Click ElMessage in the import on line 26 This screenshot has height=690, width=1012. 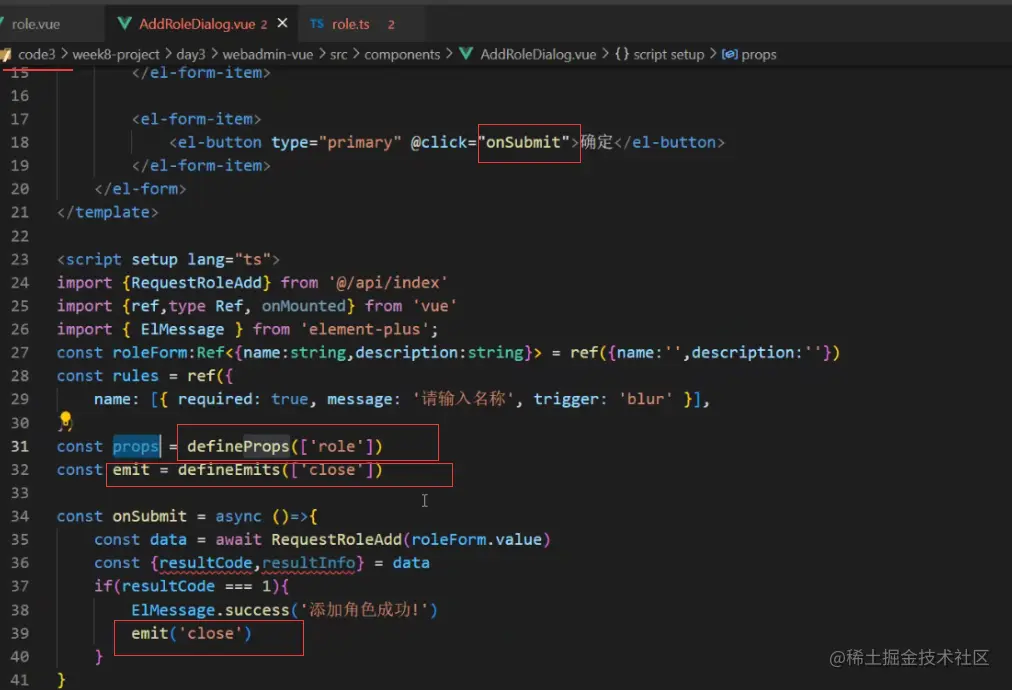(x=183, y=329)
